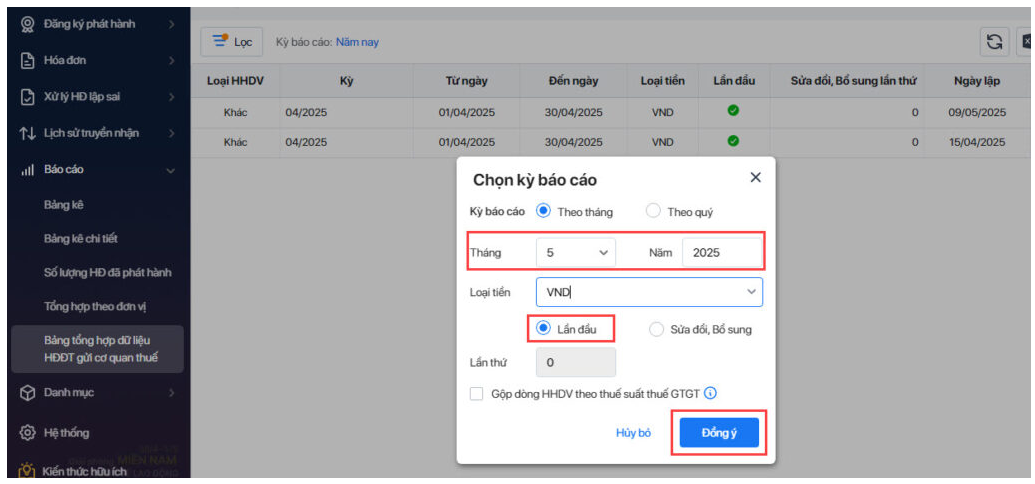
Task: Open the Tháng month dropdown
Action: pos(576,253)
